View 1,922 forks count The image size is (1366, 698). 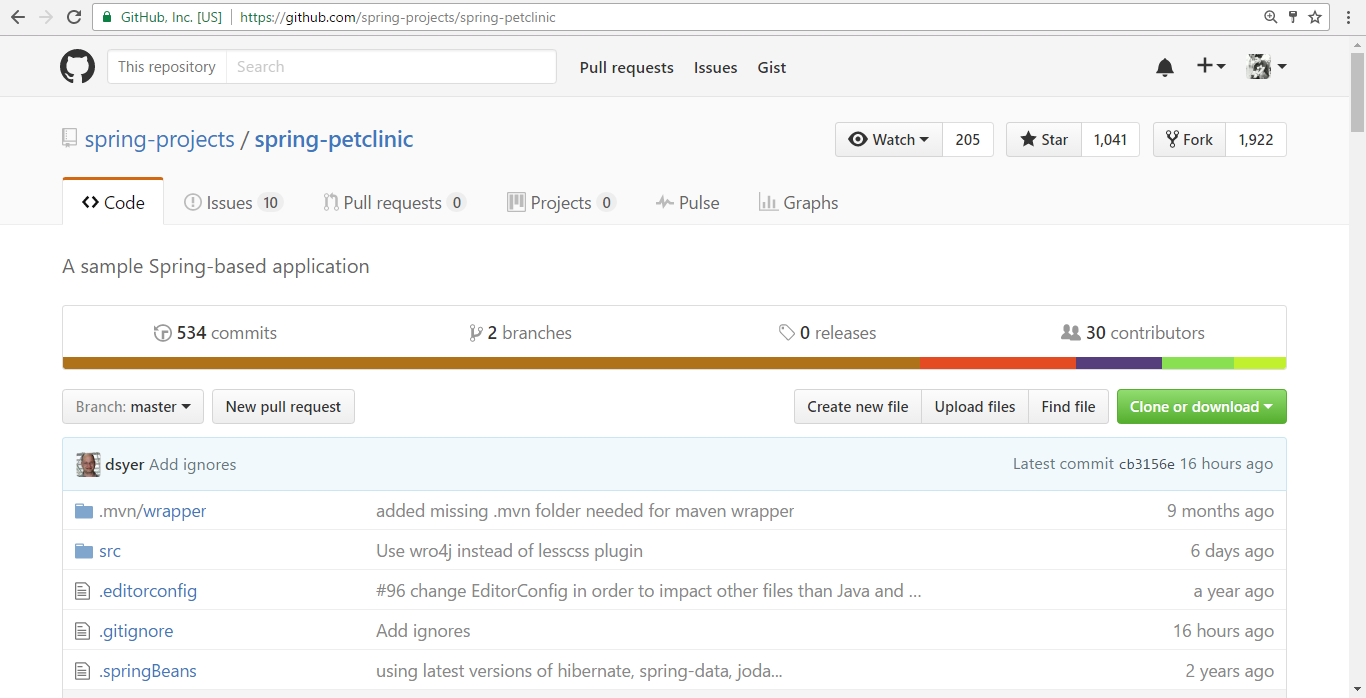(x=1256, y=140)
